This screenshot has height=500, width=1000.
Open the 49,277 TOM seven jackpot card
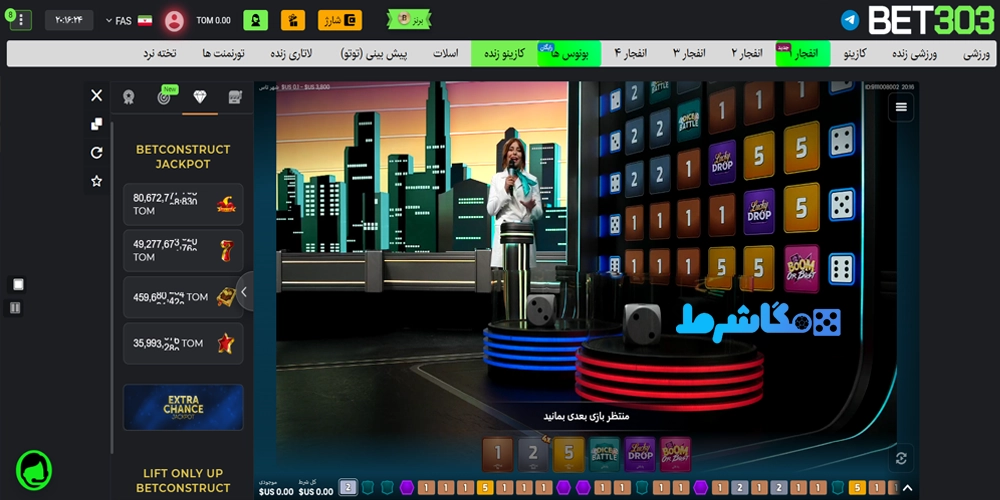(x=183, y=251)
